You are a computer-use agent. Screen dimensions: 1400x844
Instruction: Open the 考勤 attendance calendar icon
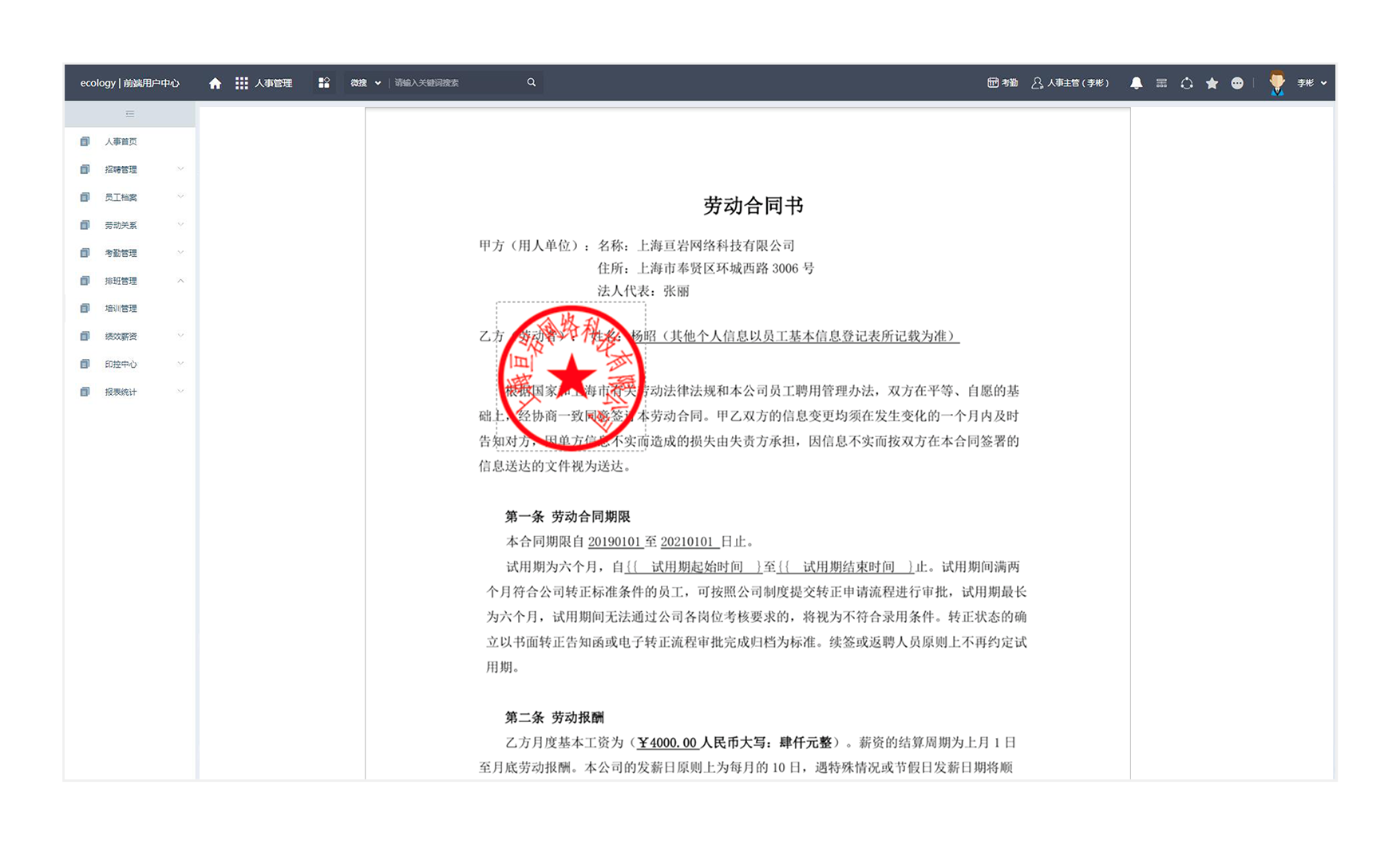993,82
